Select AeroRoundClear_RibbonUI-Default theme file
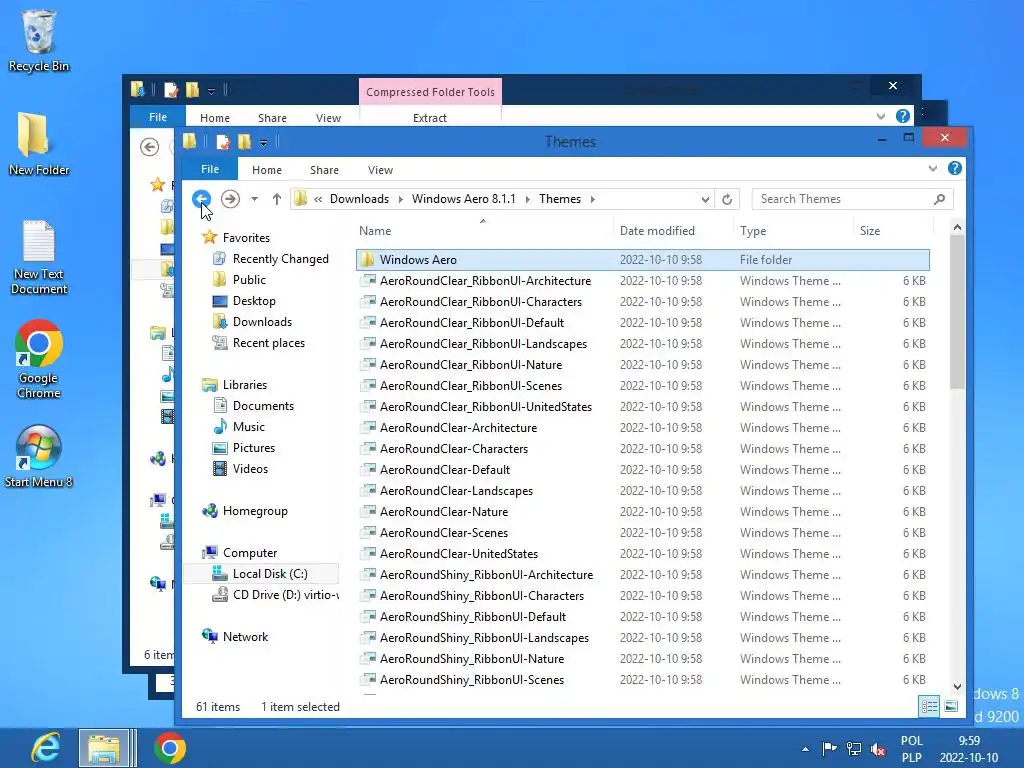This screenshot has width=1024, height=768. (643, 323)
